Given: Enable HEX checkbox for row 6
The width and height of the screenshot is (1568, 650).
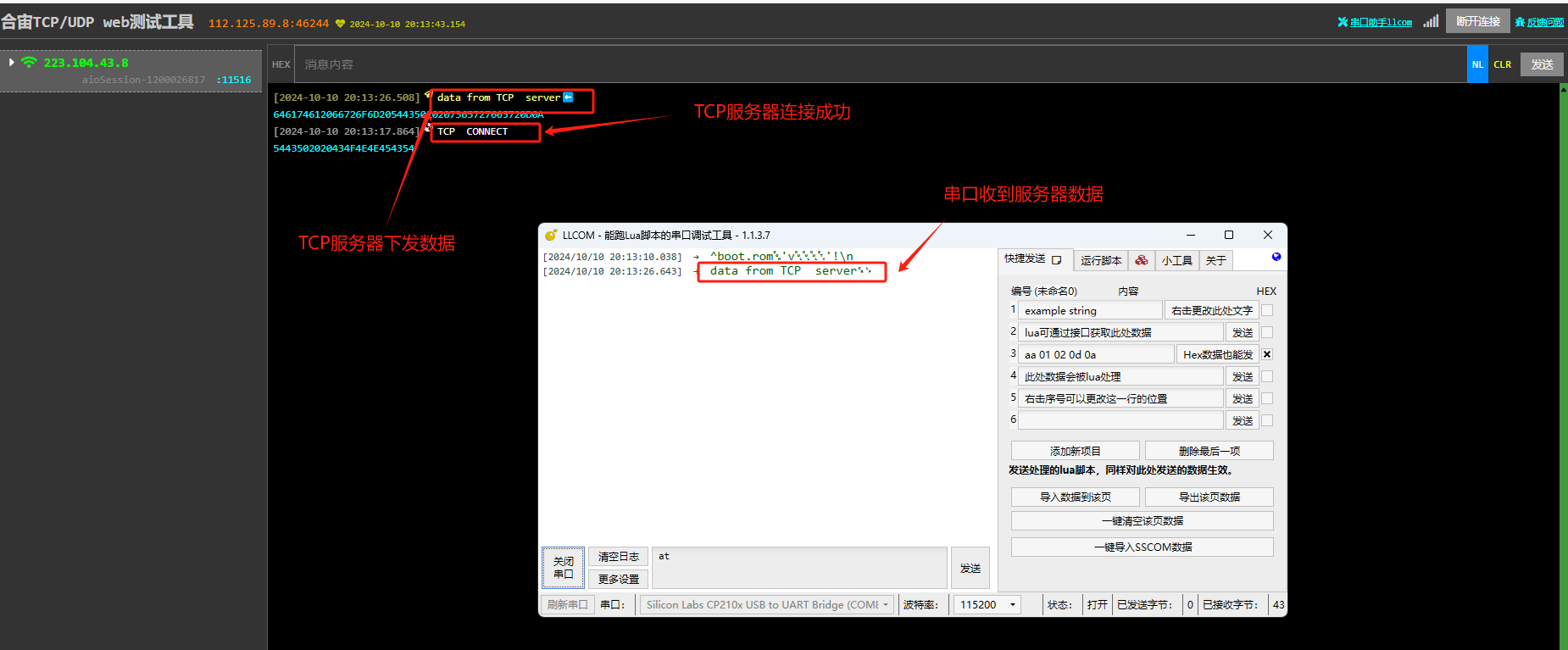Looking at the screenshot, I should pyautogui.click(x=1267, y=420).
